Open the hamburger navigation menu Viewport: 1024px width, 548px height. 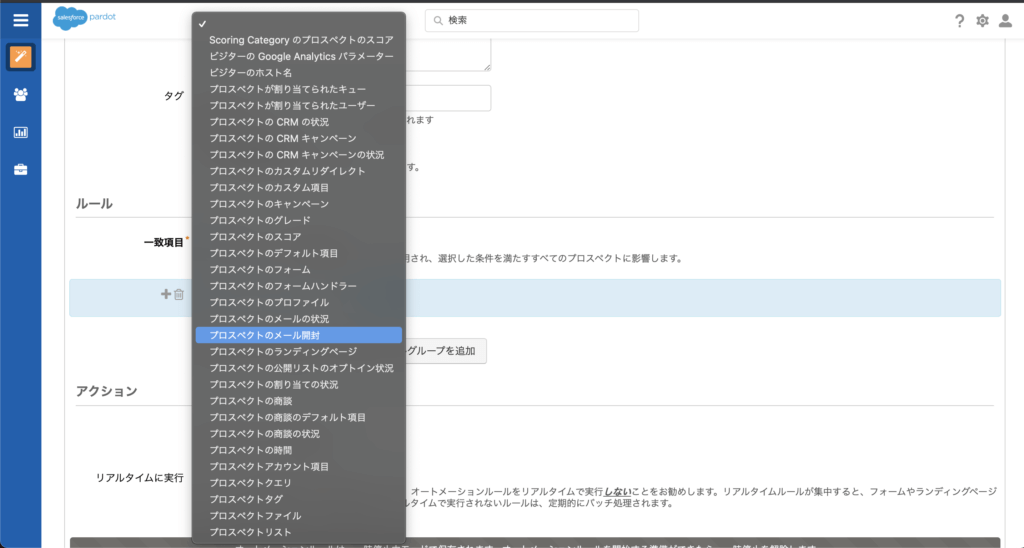click(x=20, y=20)
